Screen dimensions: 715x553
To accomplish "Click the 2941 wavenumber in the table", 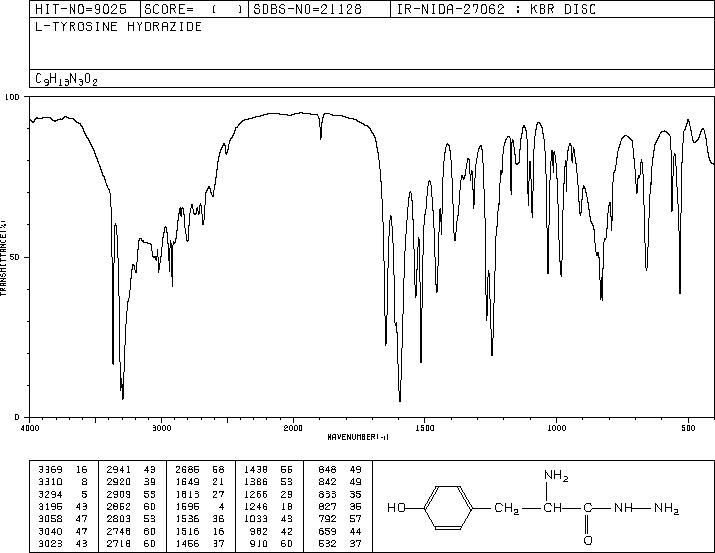I will 119,469.
